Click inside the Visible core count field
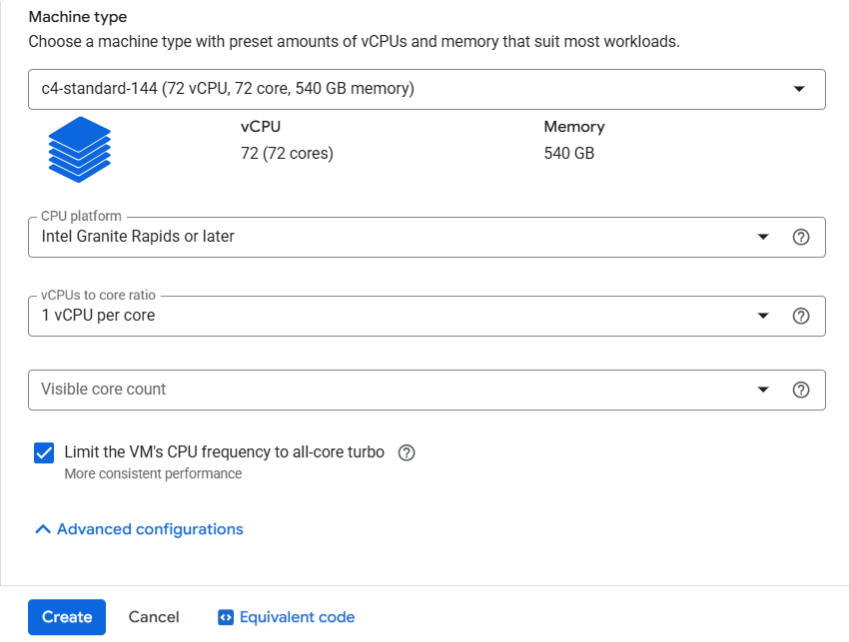The width and height of the screenshot is (849, 642). click(x=300, y=389)
